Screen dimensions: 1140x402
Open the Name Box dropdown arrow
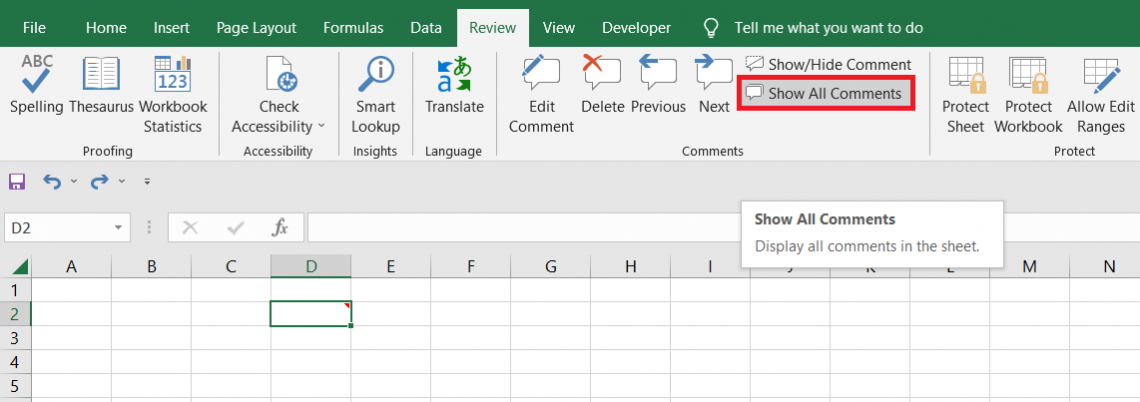pyautogui.click(x=120, y=228)
